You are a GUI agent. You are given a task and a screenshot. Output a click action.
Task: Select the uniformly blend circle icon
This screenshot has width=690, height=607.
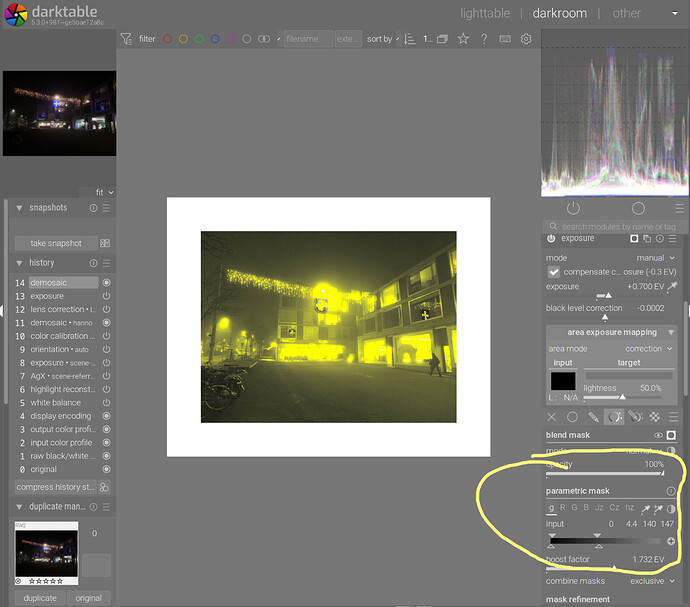coord(572,417)
